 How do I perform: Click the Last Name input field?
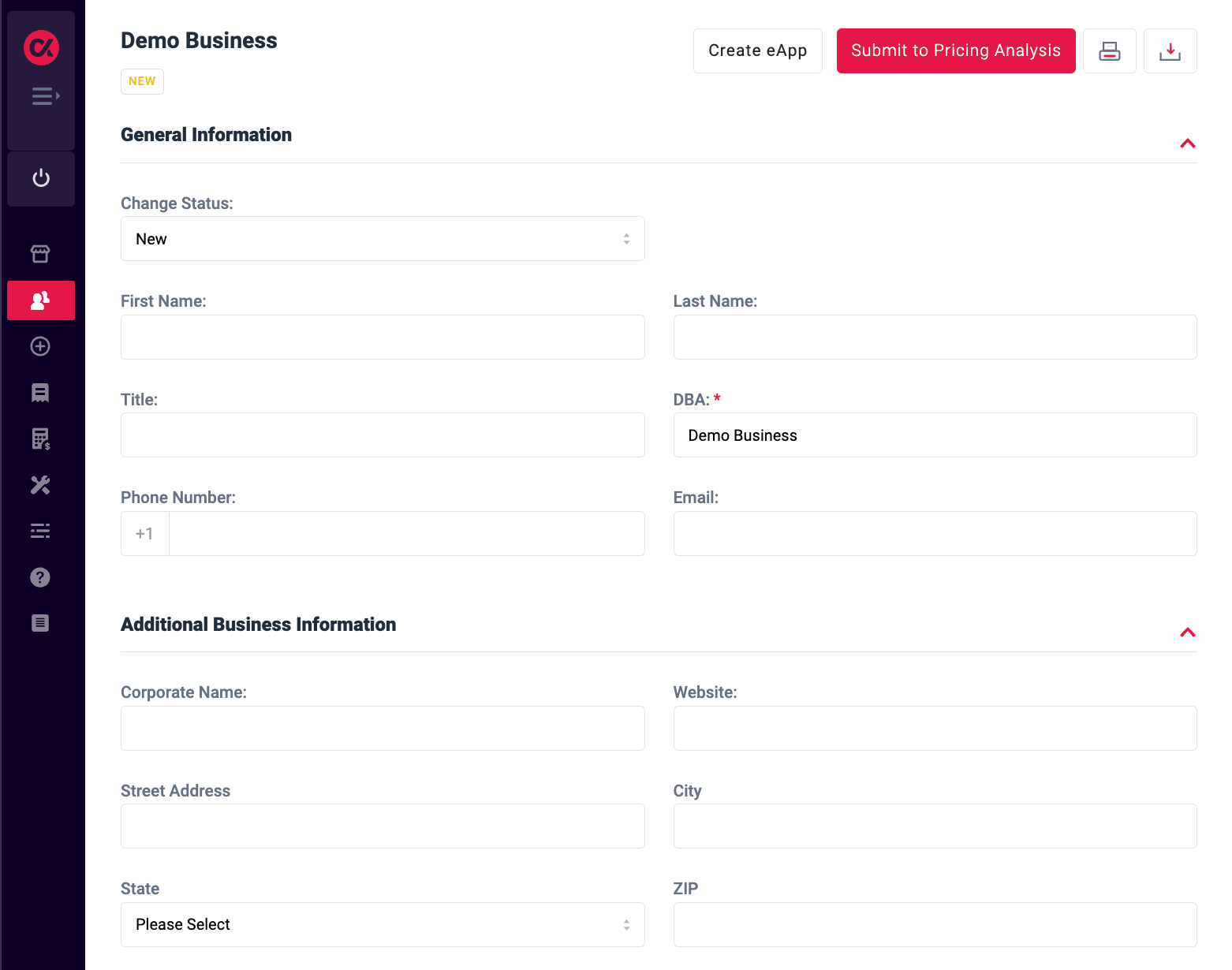(x=935, y=338)
